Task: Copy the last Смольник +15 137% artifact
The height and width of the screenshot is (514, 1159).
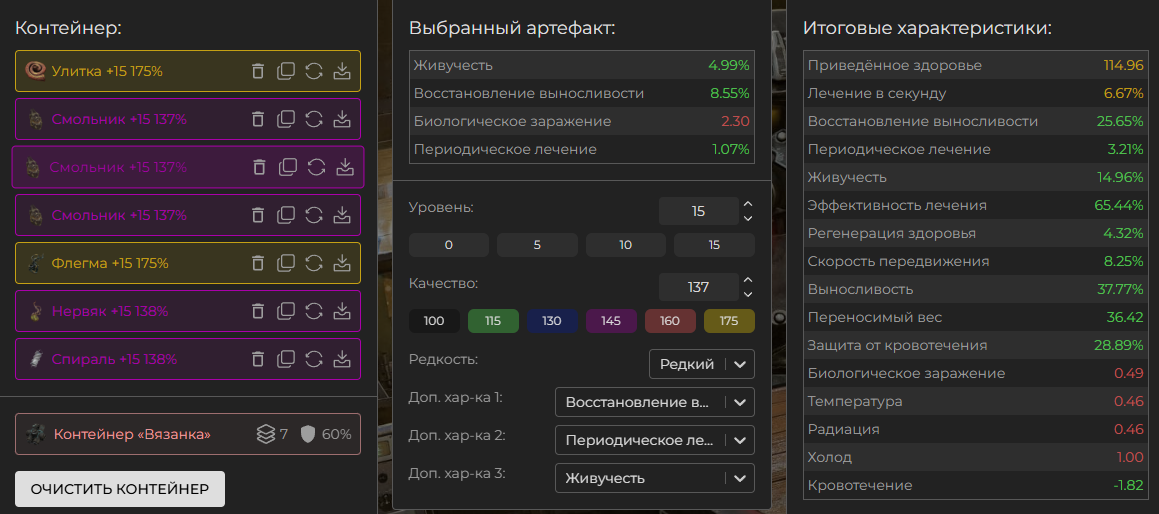Action: pos(286,215)
